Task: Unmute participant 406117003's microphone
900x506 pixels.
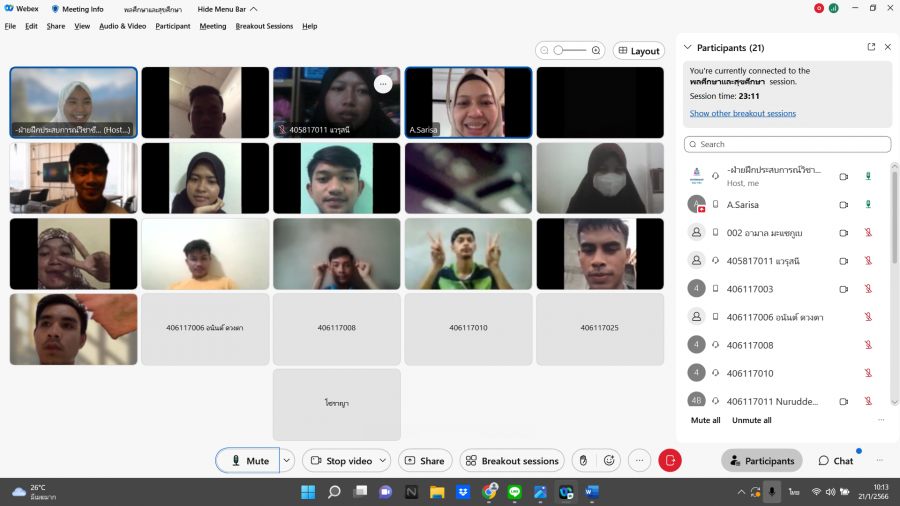Action: [x=868, y=288]
